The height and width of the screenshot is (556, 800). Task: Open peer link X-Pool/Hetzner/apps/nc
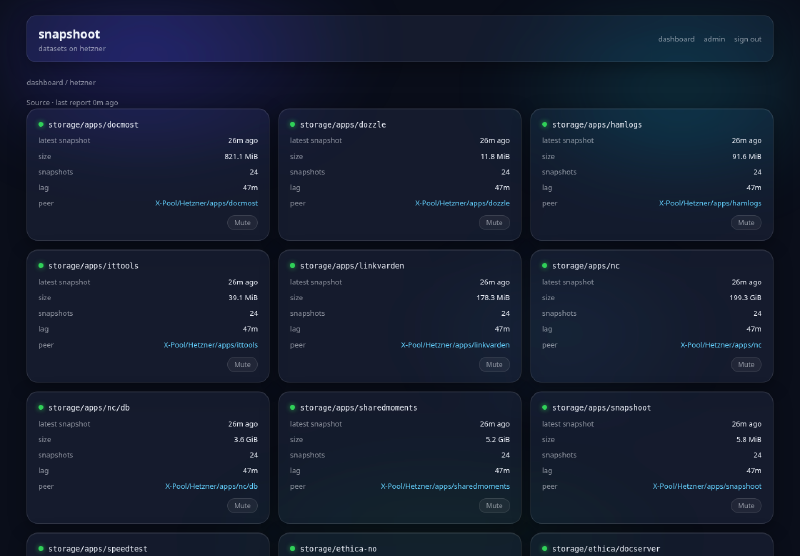(721, 345)
